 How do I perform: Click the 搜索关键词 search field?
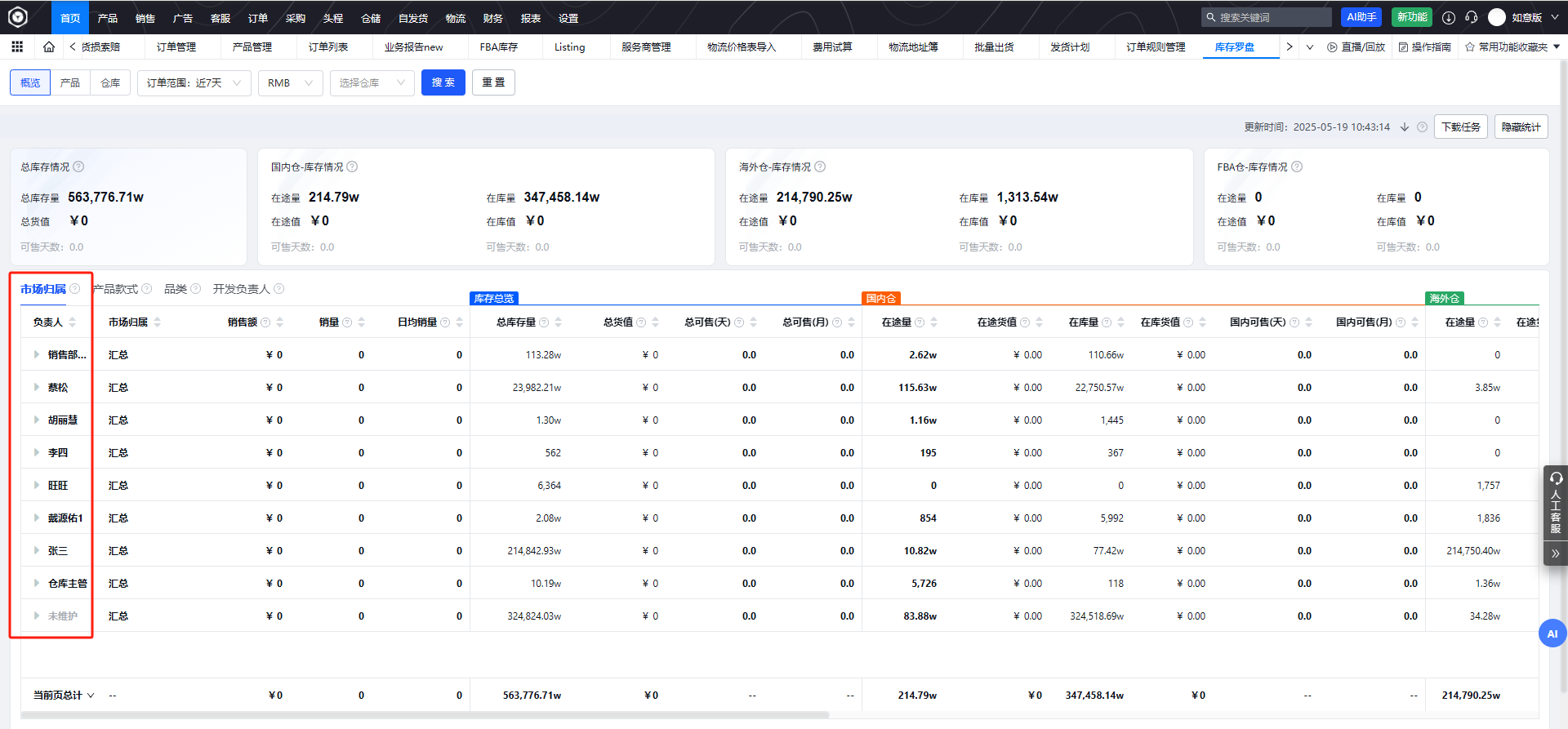[1272, 17]
